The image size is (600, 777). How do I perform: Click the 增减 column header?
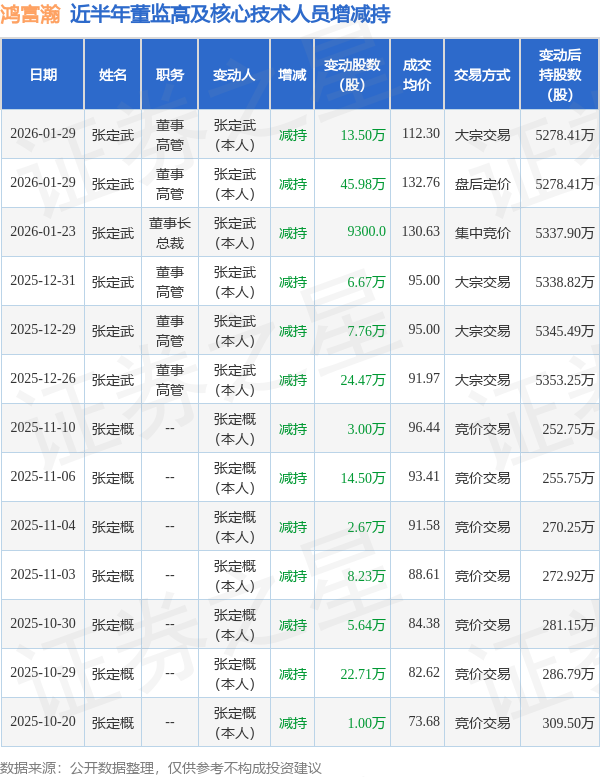(292, 75)
